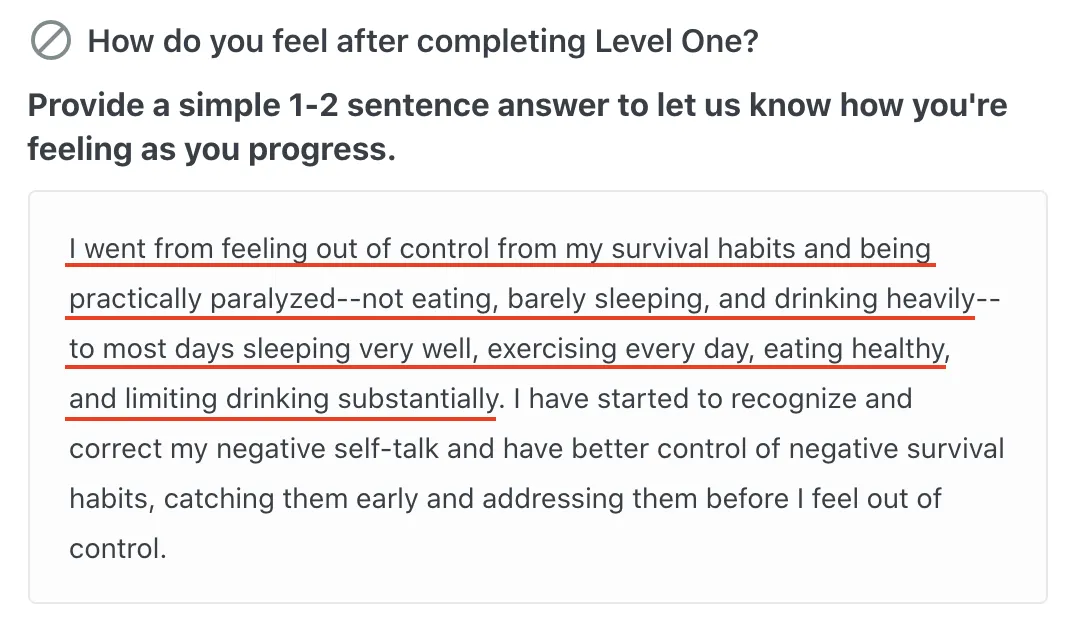Place cursor at the final word "control."
Screen dimensions: 1072x632
point(118,549)
